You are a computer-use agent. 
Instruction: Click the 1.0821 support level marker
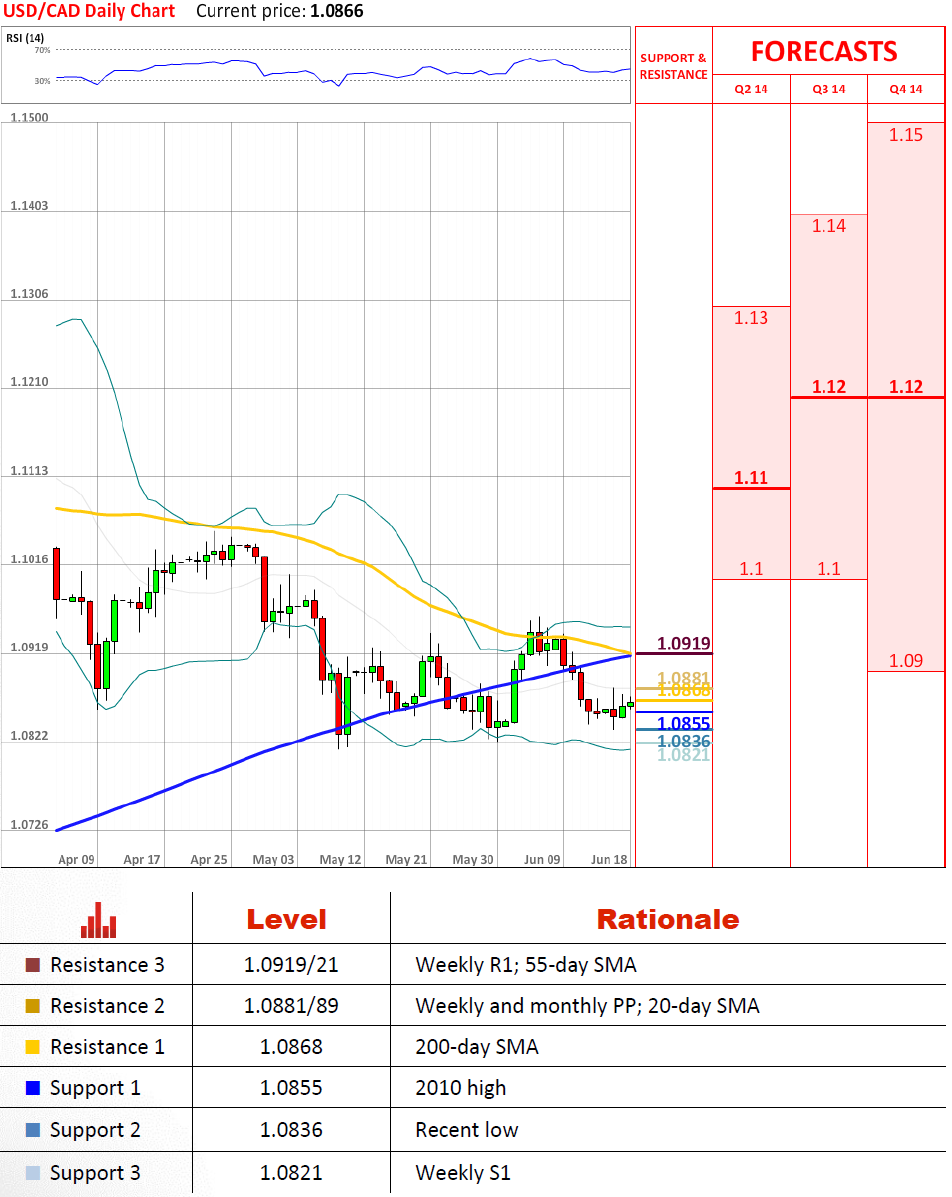pos(684,755)
